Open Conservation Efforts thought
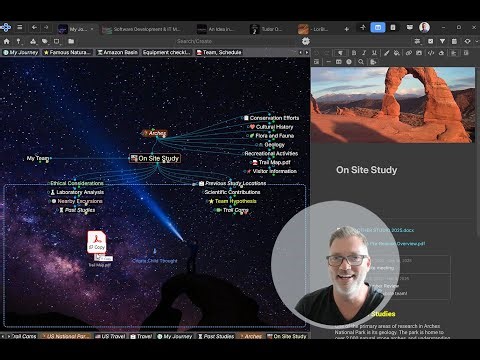Screen dimensions: 480x360 click(271, 118)
